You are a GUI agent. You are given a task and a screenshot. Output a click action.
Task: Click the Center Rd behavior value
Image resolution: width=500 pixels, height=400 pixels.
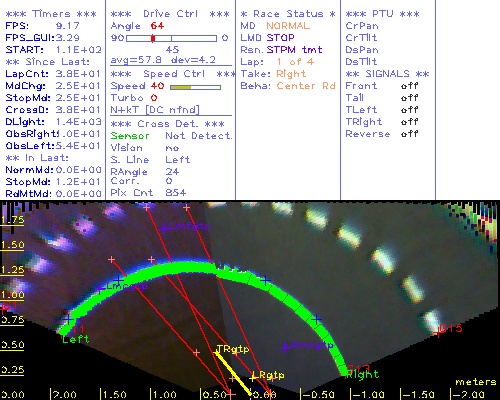click(306, 86)
